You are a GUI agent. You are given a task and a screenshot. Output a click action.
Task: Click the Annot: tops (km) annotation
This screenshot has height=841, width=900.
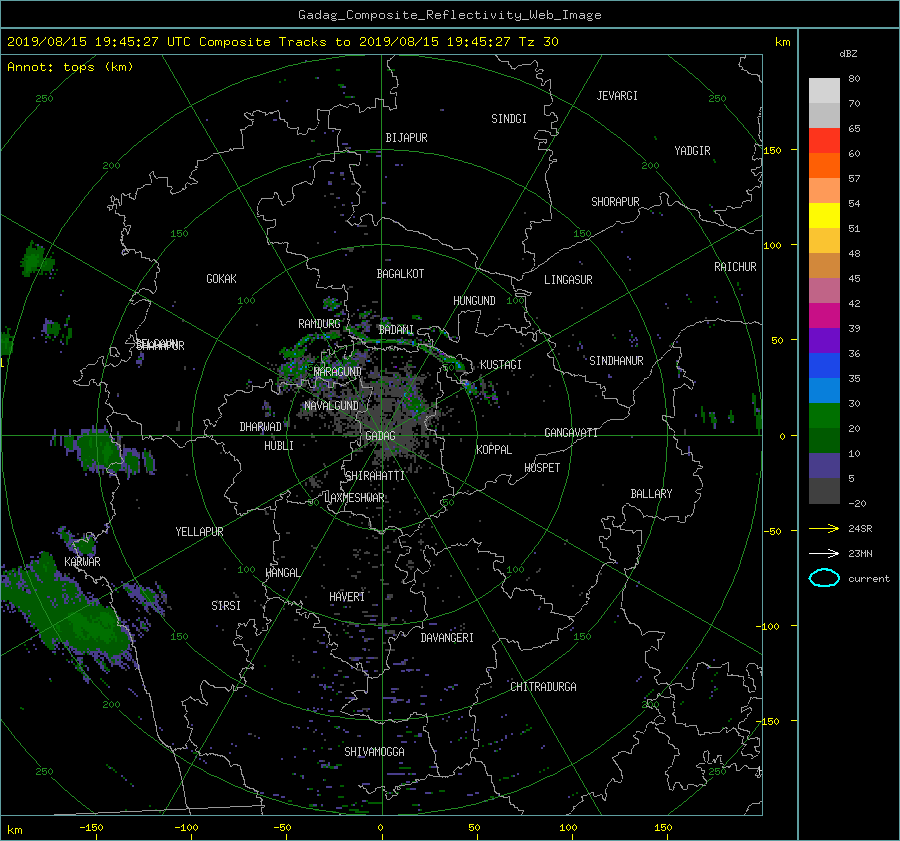pyautogui.click(x=70, y=67)
